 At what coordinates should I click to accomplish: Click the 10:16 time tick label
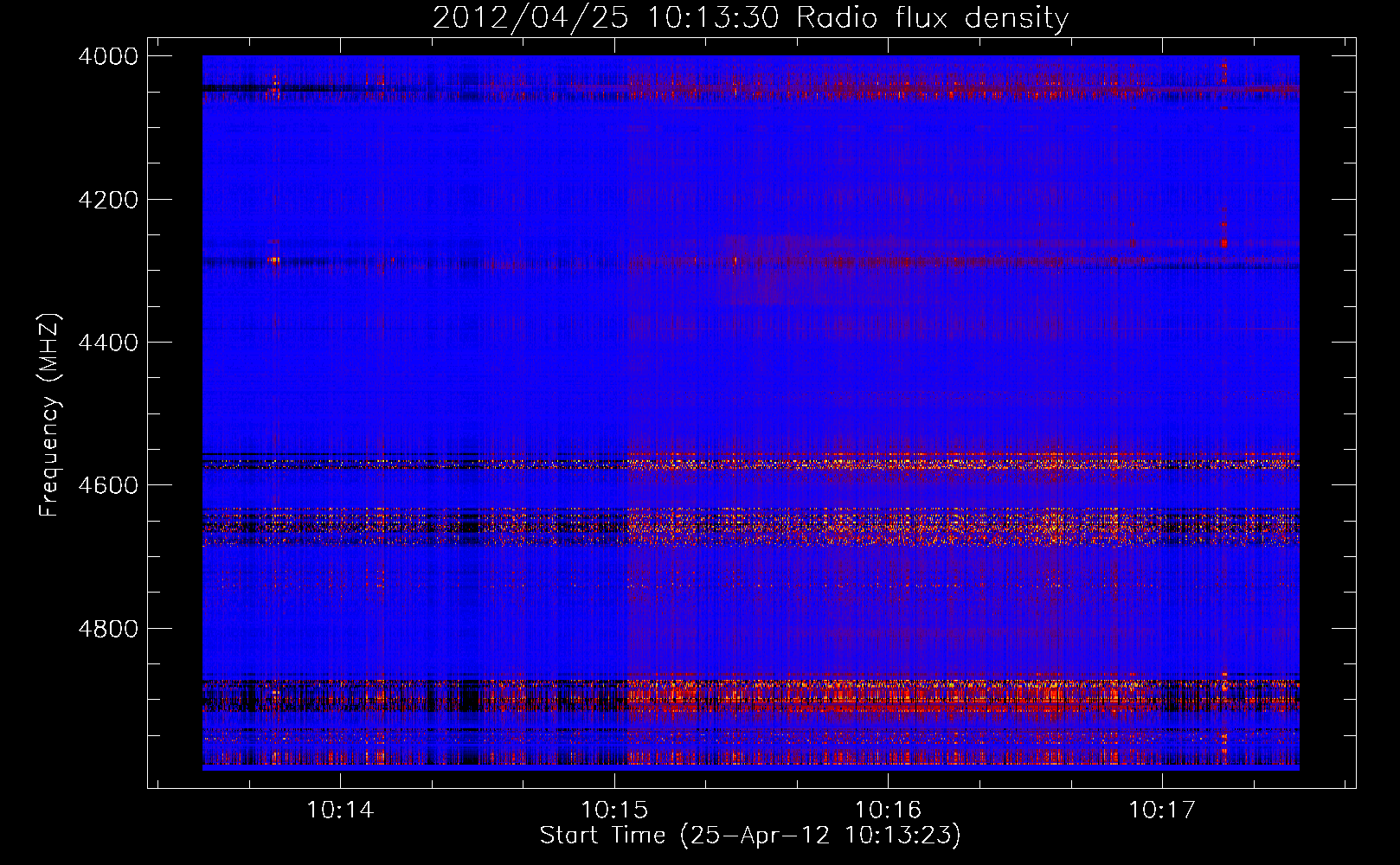click(x=889, y=810)
